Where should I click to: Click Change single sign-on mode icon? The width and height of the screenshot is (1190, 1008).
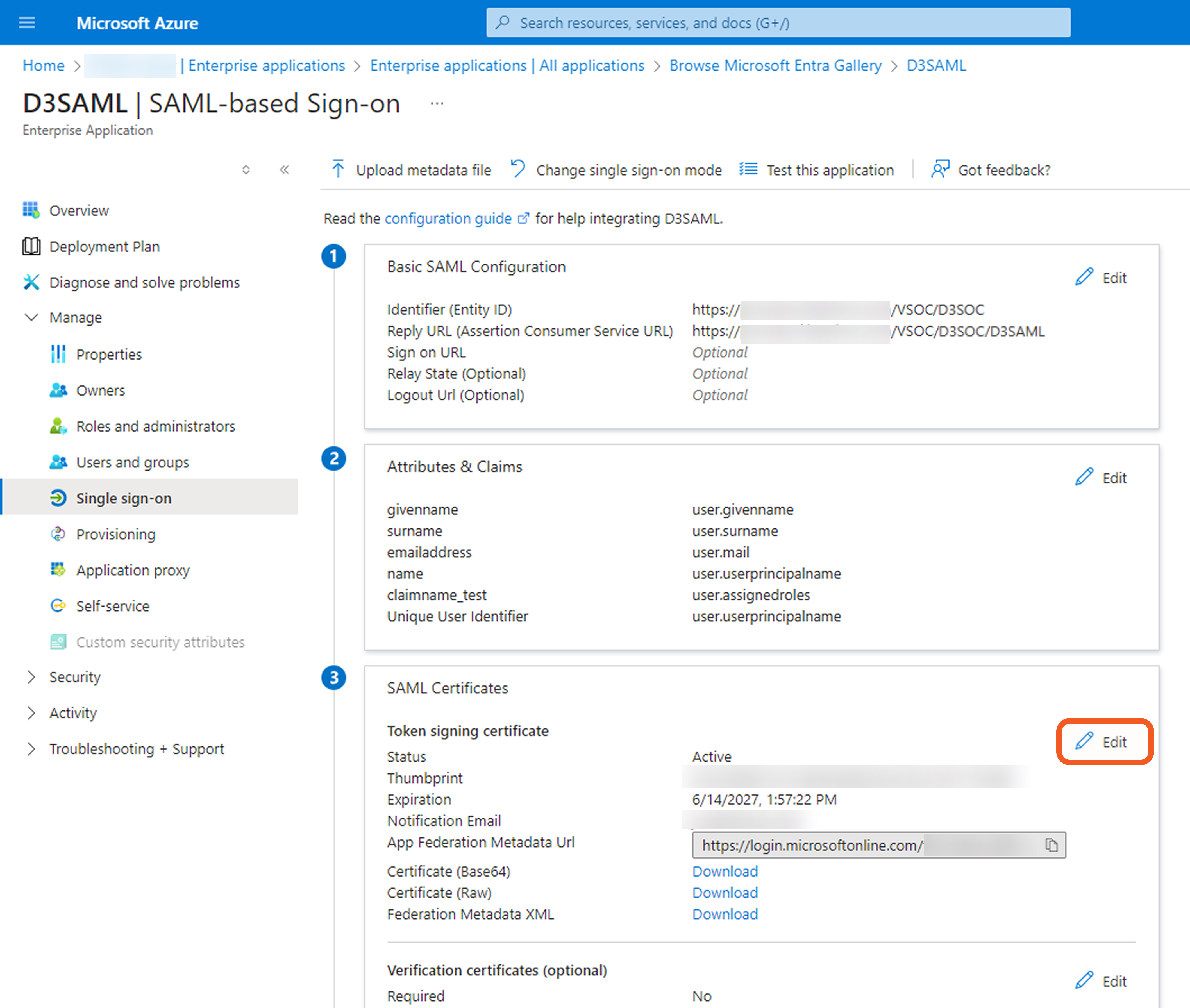pyautogui.click(x=517, y=169)
